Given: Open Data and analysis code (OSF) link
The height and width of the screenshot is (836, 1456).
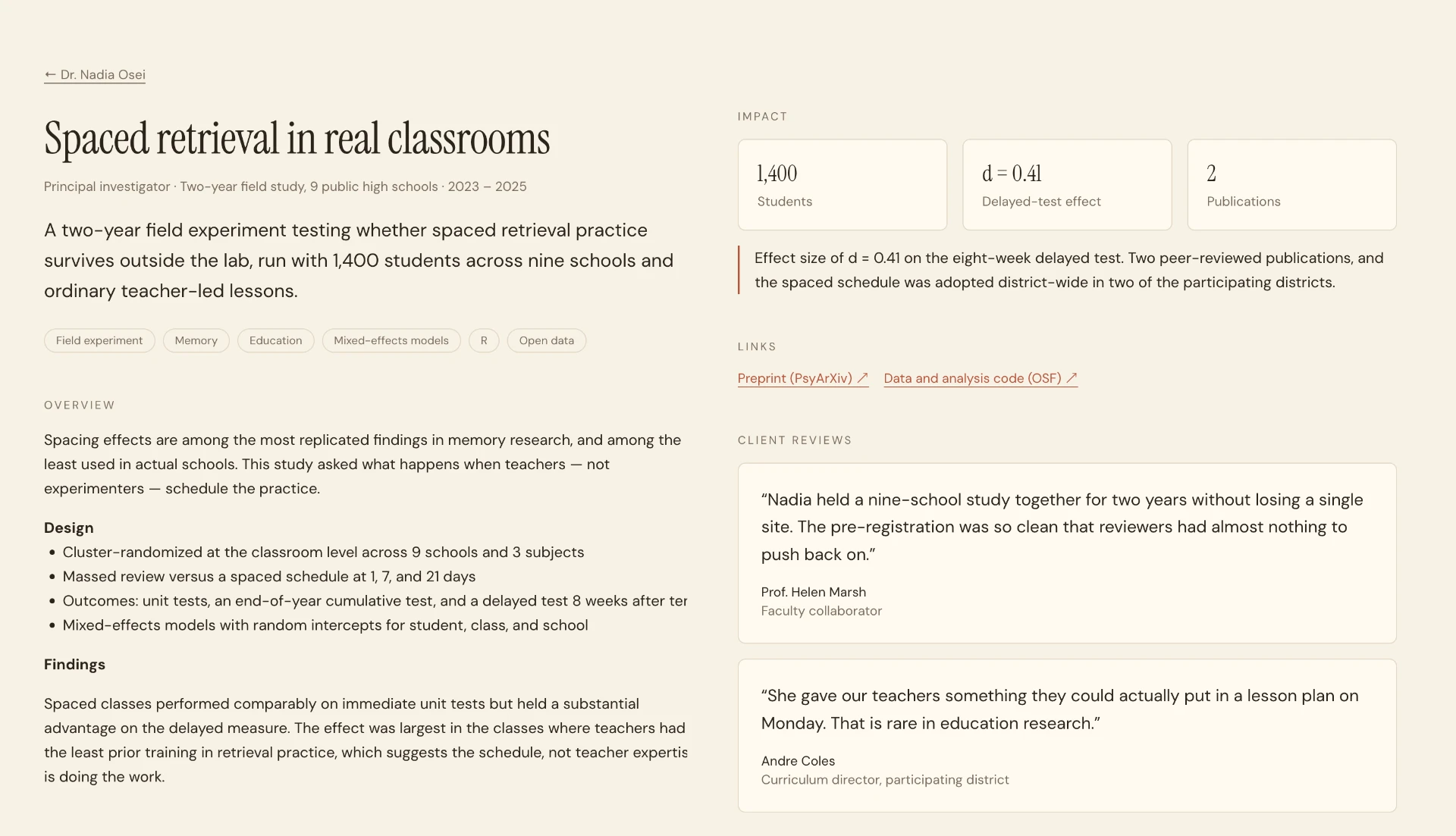Looking at the screenshot, I should coord(981,378).
